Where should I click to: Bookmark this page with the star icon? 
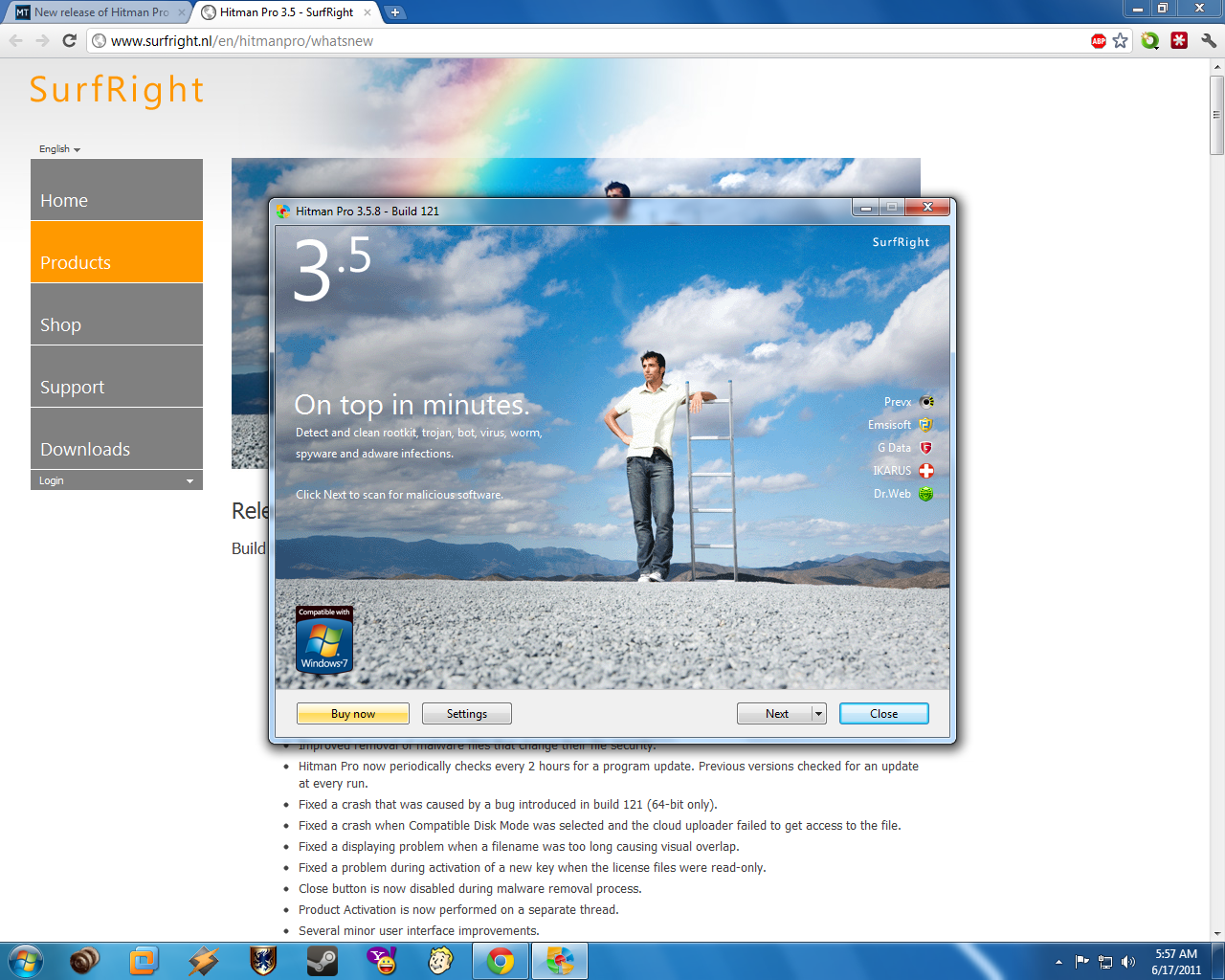click(1121, 40)
